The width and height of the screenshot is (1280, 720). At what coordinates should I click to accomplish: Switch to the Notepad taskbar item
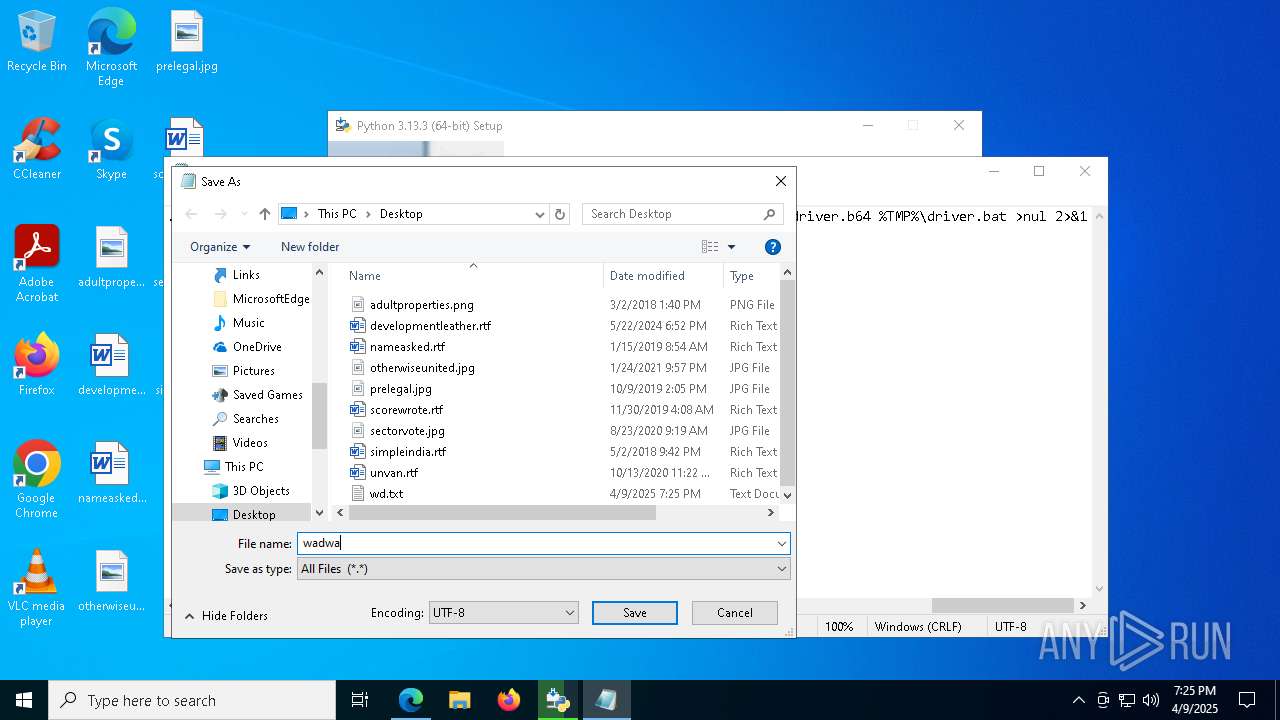pyautogui.click(x=606, y=700)
